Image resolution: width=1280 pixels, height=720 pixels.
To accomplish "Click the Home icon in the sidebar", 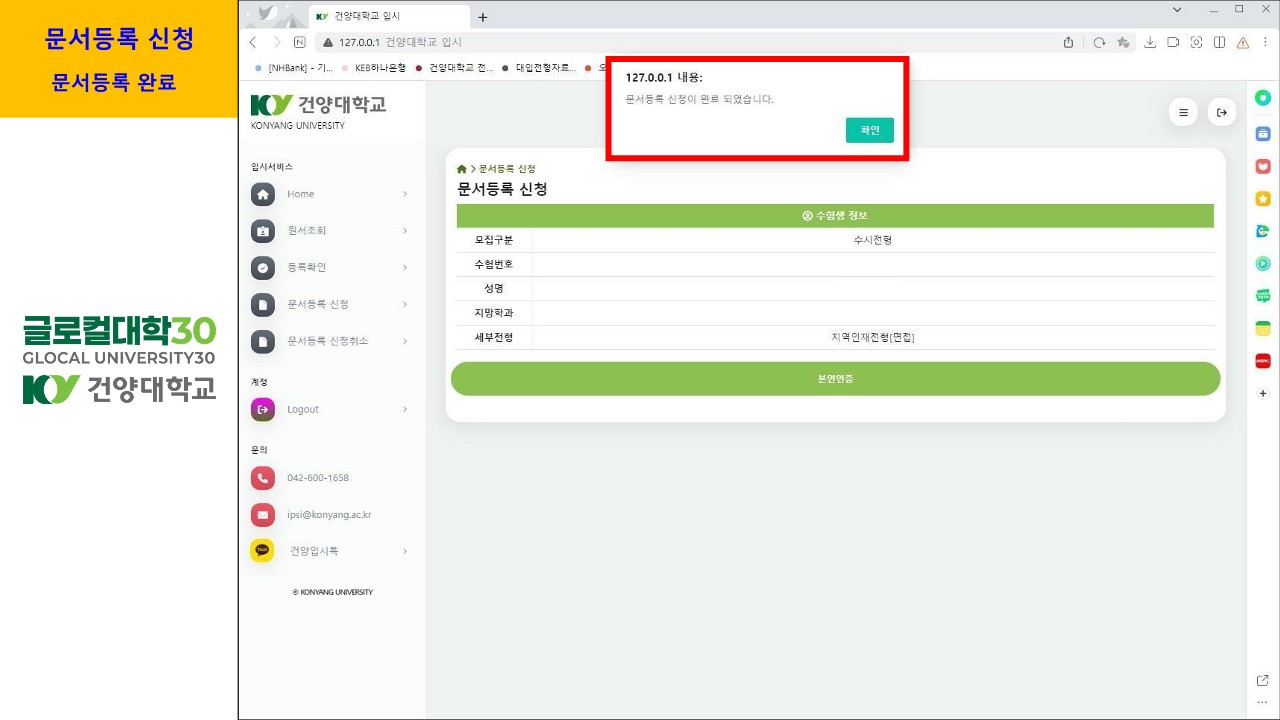I will coord(262,194).
